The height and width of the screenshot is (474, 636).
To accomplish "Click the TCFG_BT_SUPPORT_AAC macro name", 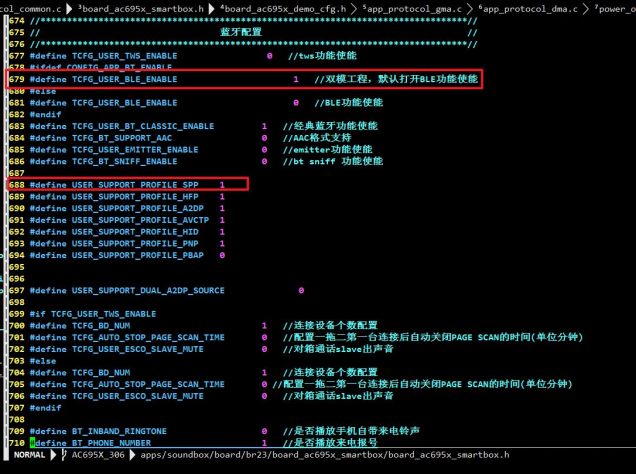I will click(122, 138).
